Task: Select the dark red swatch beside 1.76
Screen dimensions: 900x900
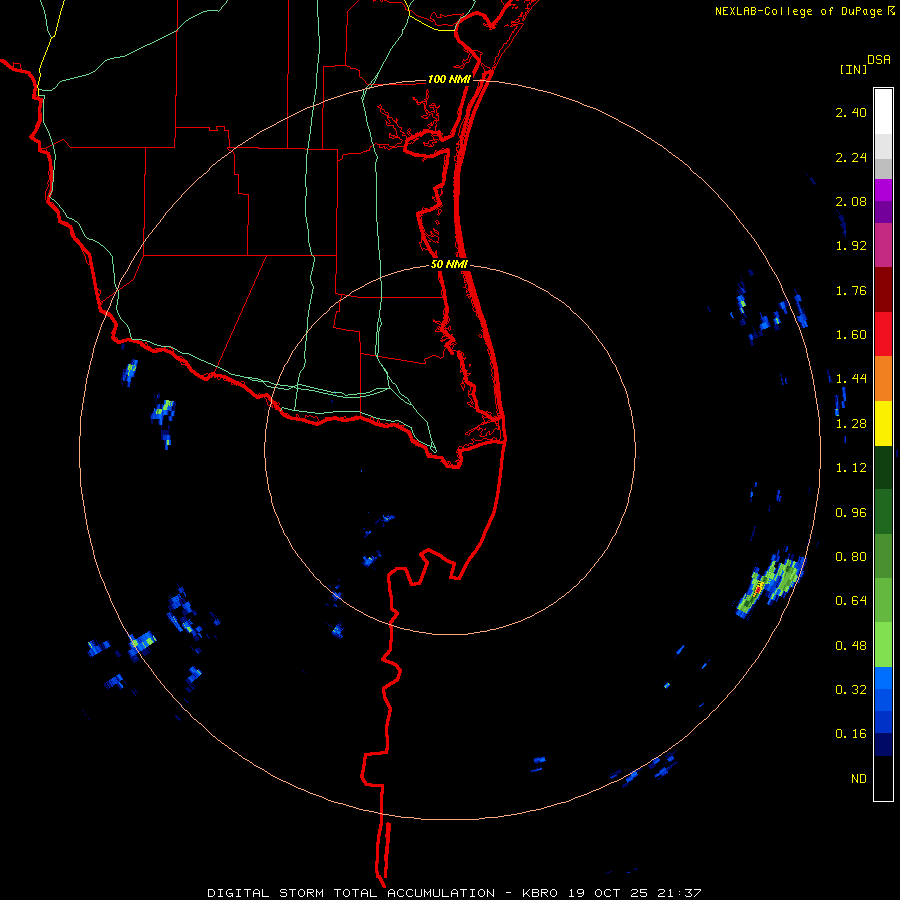Action: (883, 290)
